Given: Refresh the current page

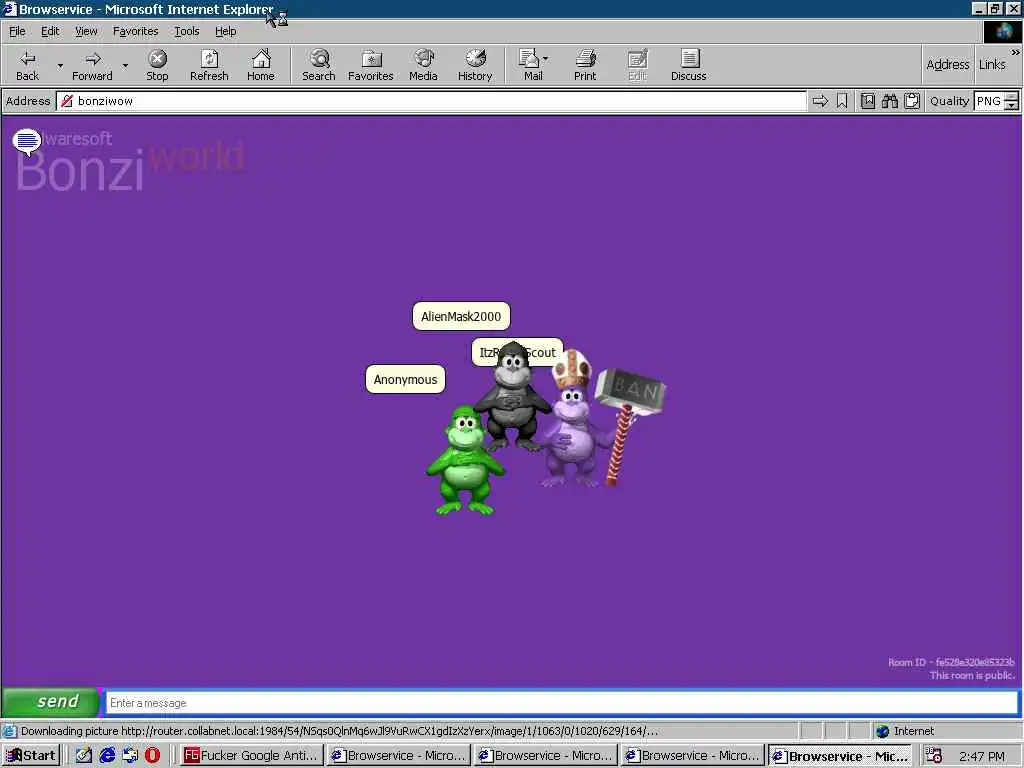Looking at the screenshot, I should tap(209, 65).
